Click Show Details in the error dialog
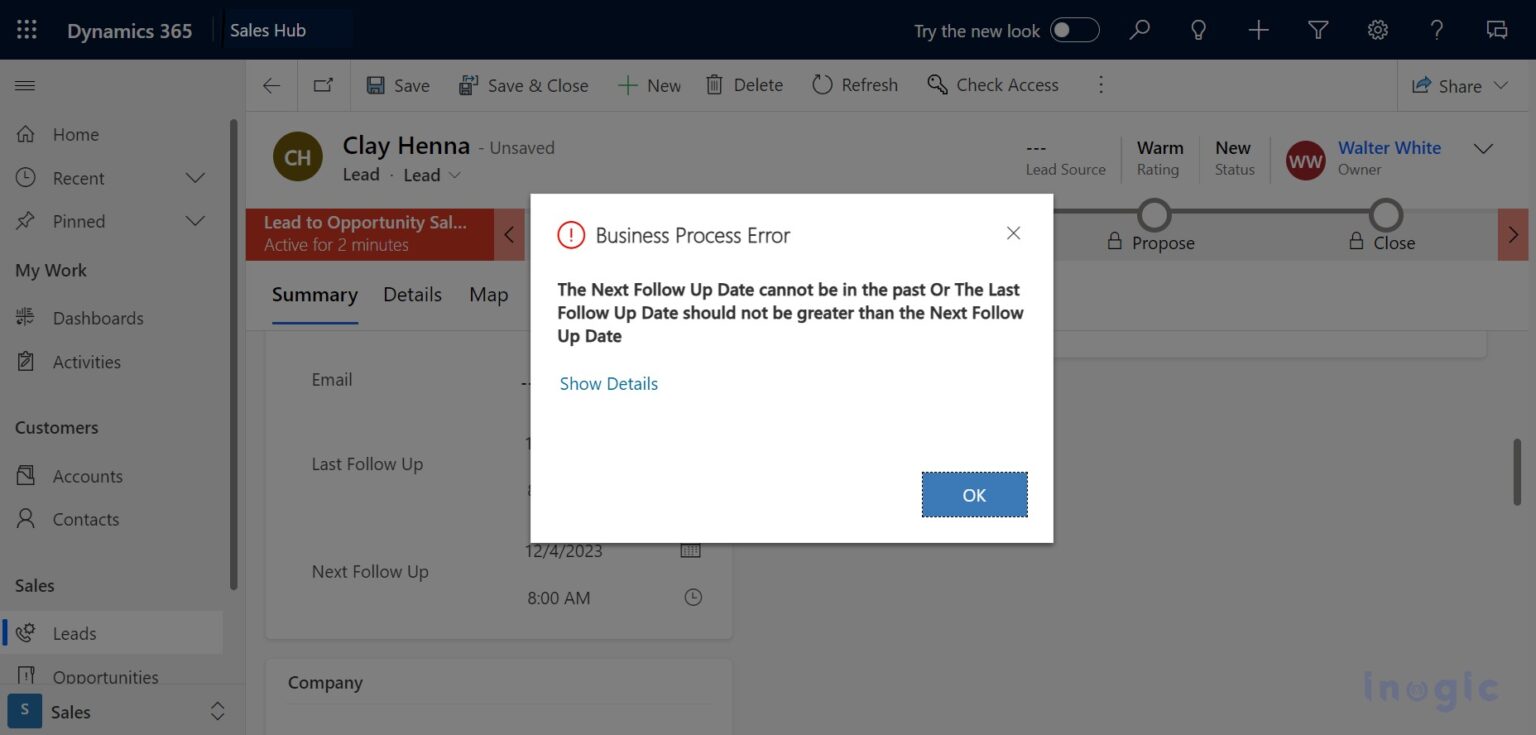 tap(608, 383)
